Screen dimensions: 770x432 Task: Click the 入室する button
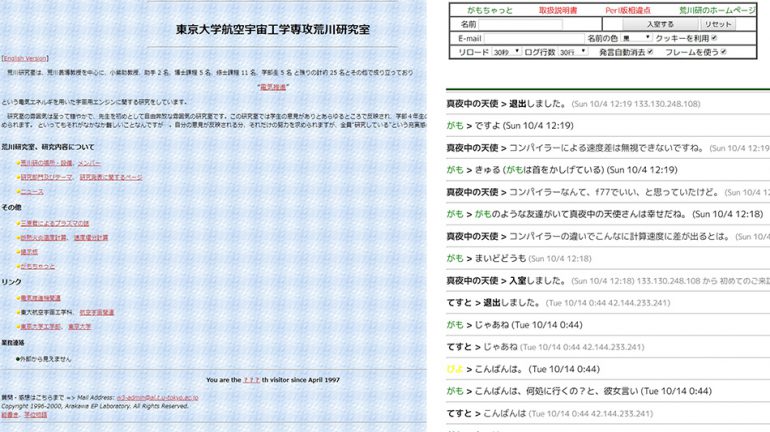tap(660, 24)
